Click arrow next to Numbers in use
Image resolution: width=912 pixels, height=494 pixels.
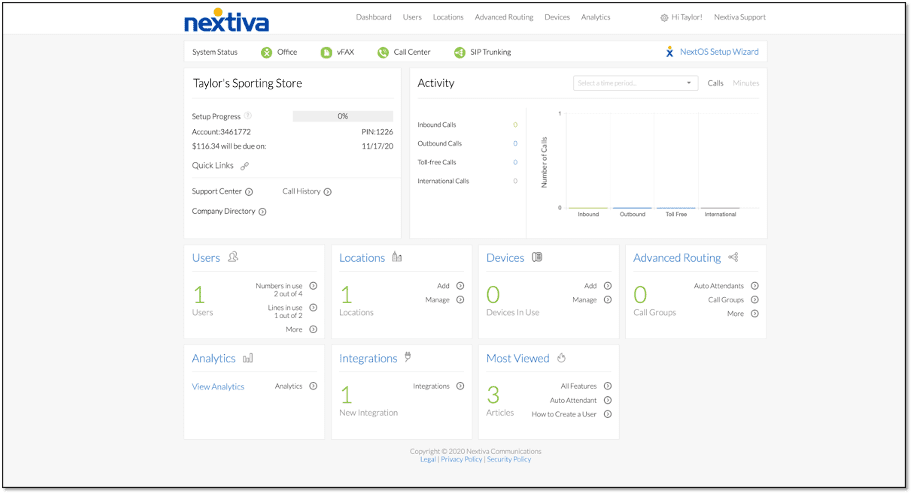314,286
